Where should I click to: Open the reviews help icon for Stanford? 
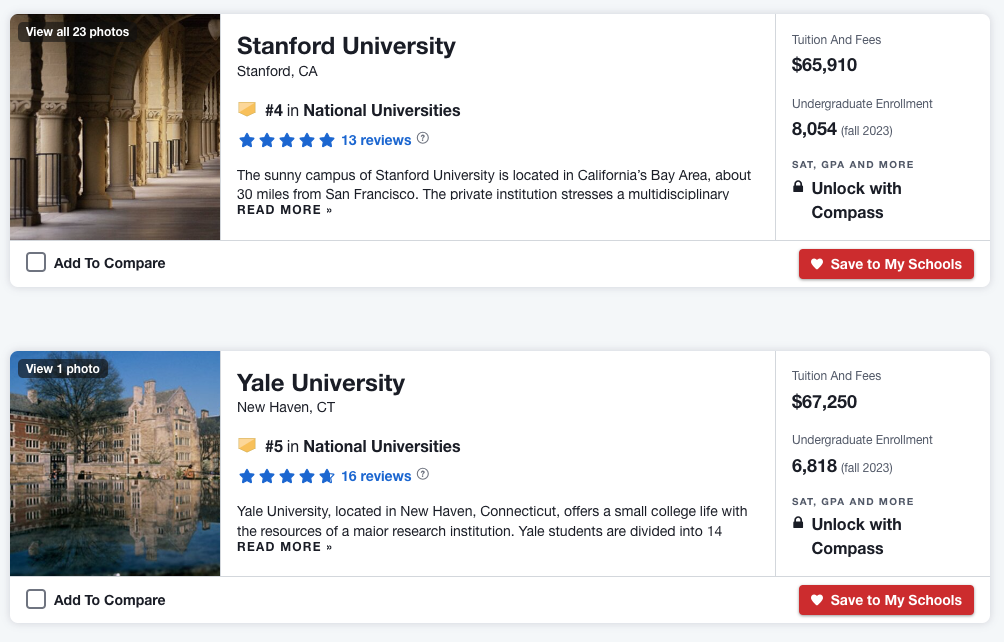pos(423,138)
